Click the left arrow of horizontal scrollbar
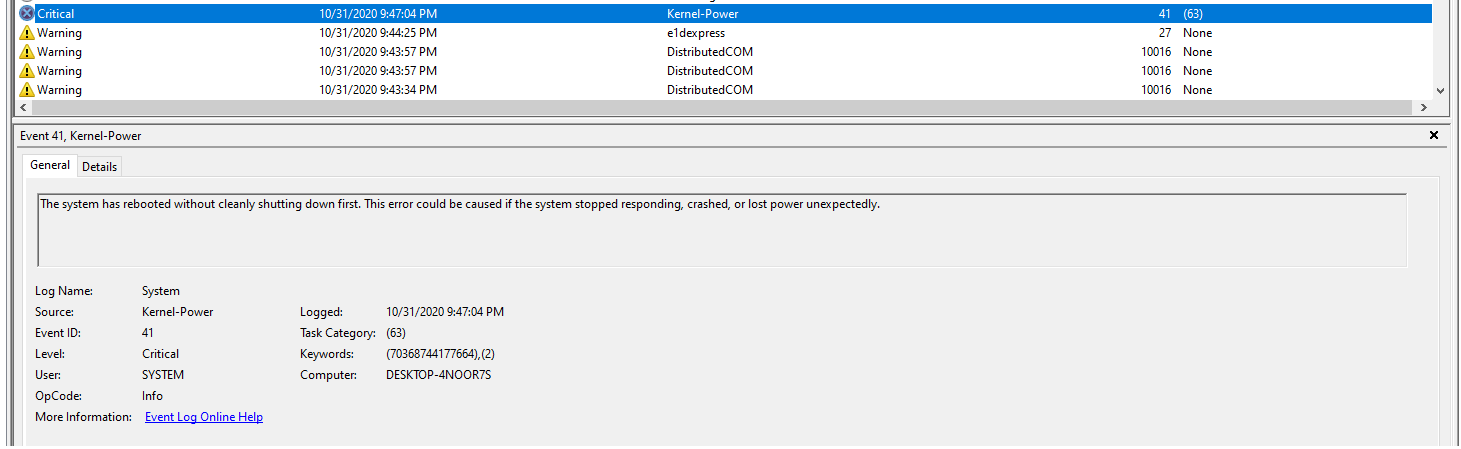The height and width of the screenshot is (449, 1461). [x=22, y=107]
